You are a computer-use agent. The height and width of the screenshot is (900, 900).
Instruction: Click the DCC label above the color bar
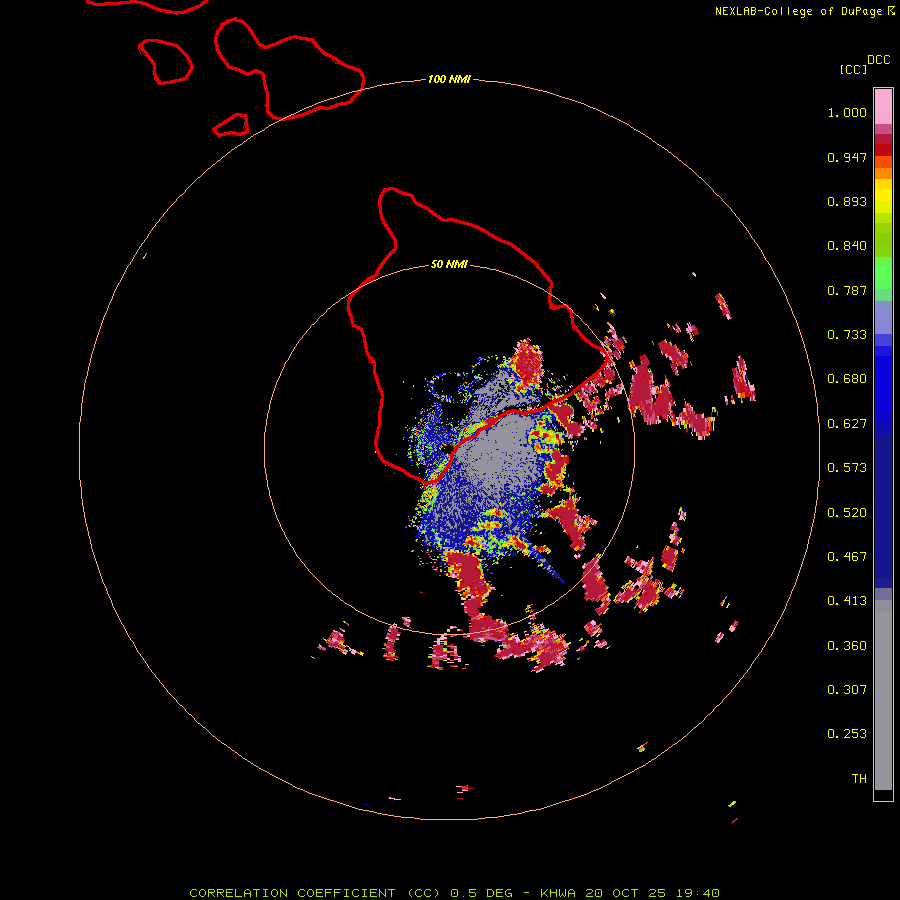coord(878,60)
